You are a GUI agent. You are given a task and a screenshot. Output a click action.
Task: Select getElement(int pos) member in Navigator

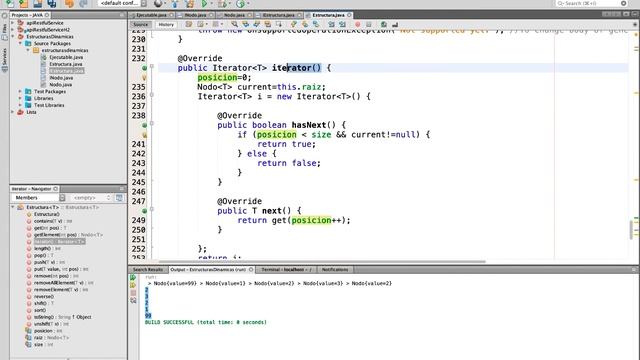(x=68, y=235)
